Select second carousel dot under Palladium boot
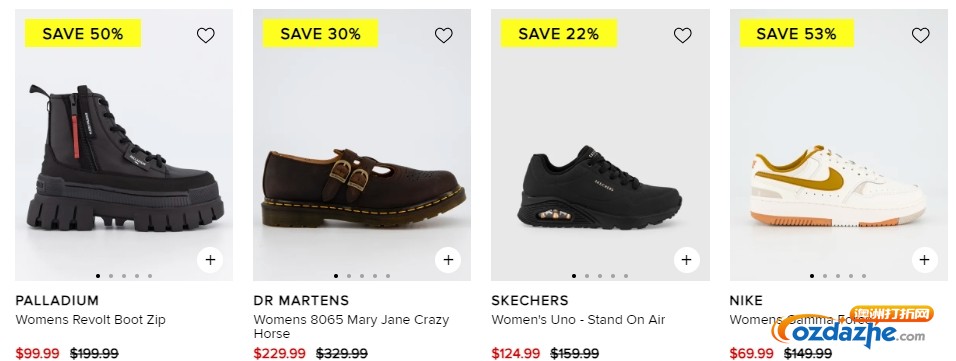Image resolution: width=956 pixels, height=361 pixels. [x=111, y=276]
